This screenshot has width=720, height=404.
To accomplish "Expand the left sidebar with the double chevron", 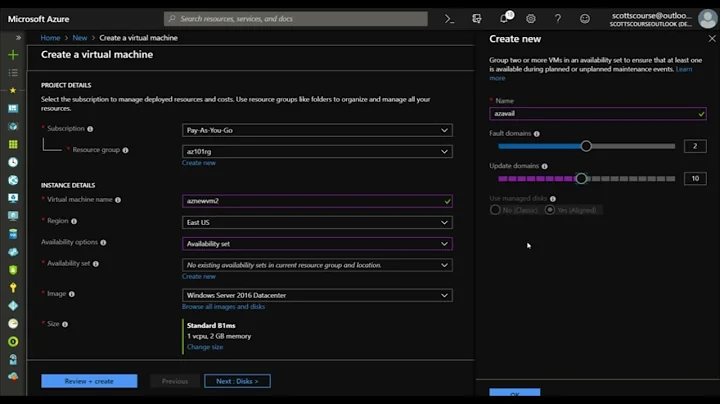I will tap(18, 38).
